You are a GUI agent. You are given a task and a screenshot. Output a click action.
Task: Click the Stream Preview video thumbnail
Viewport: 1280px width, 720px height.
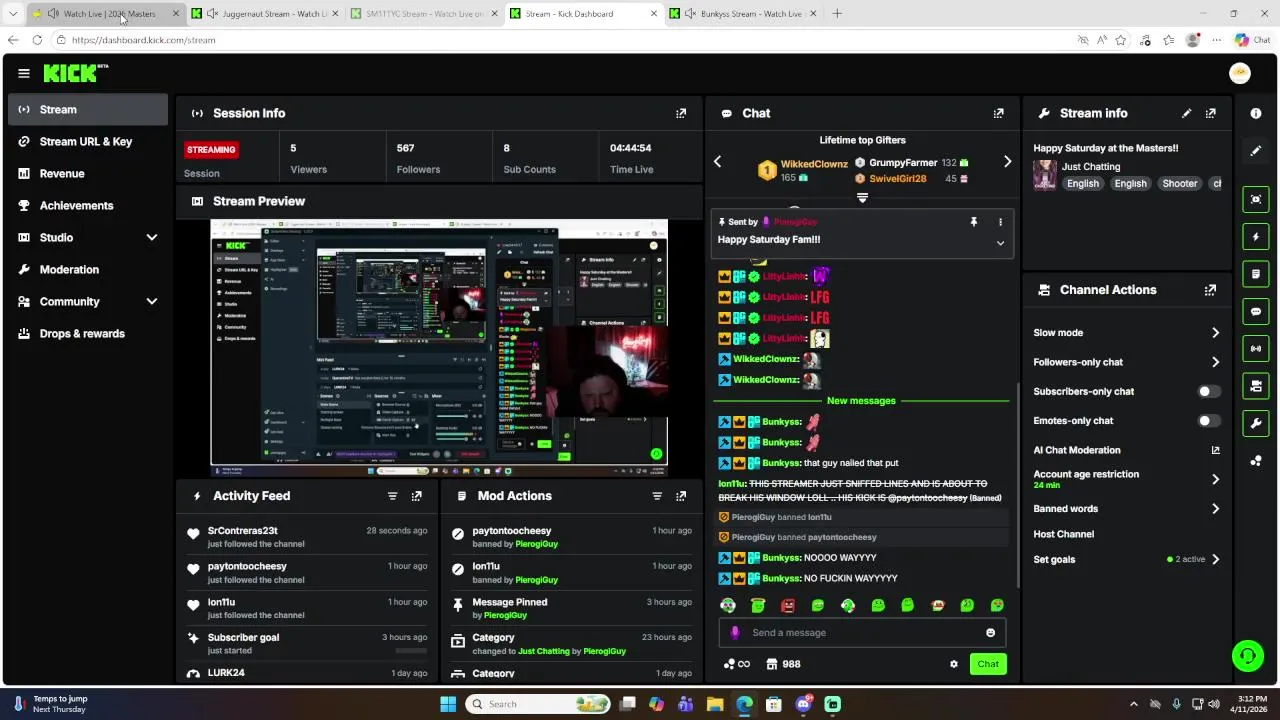point(439,346)
